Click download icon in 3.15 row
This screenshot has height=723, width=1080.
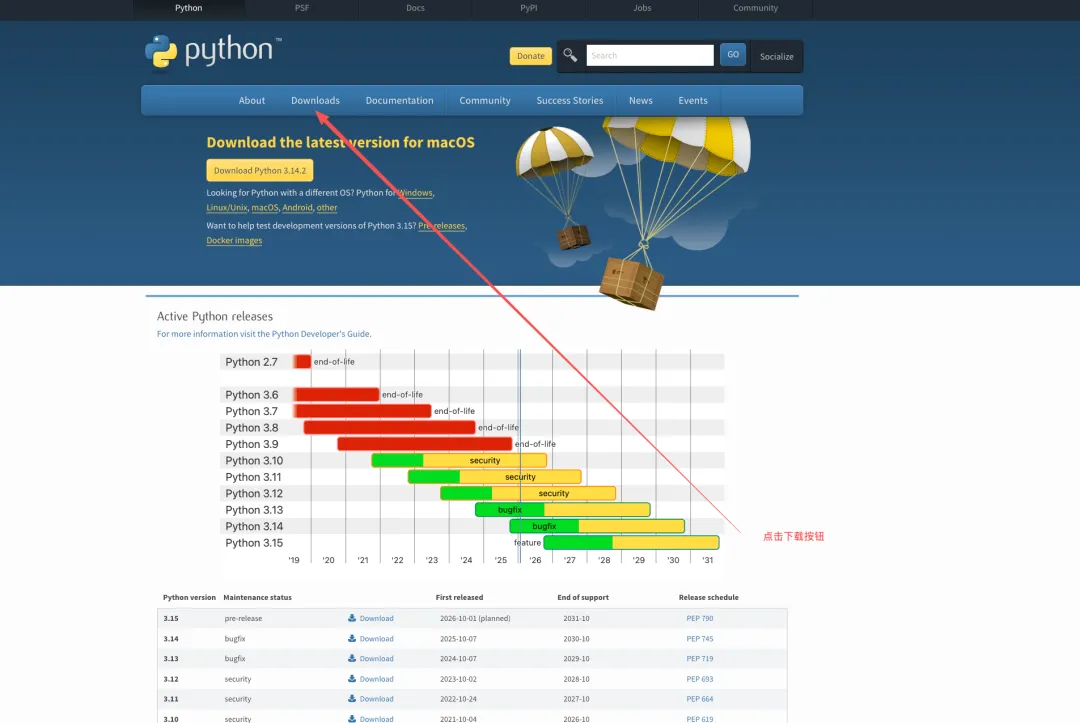point(352,618)
